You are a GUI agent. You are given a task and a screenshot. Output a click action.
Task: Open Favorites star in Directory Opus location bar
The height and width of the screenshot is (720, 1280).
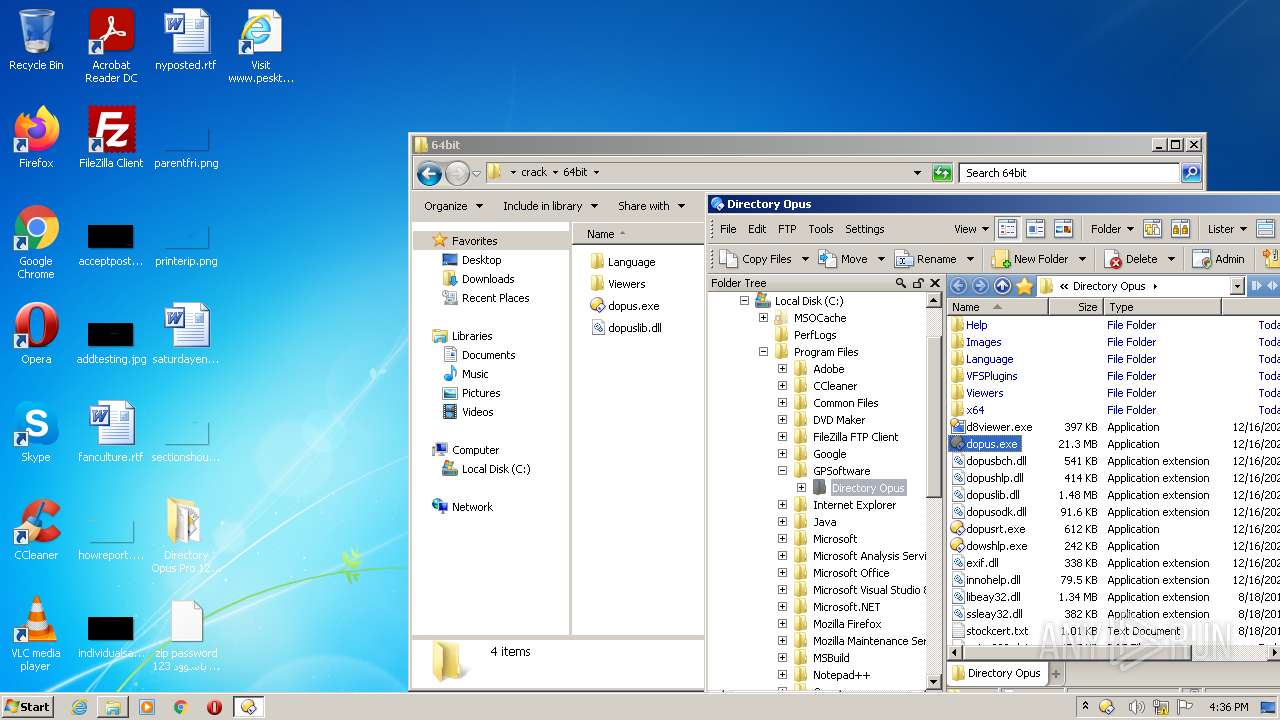[1024, 286]
